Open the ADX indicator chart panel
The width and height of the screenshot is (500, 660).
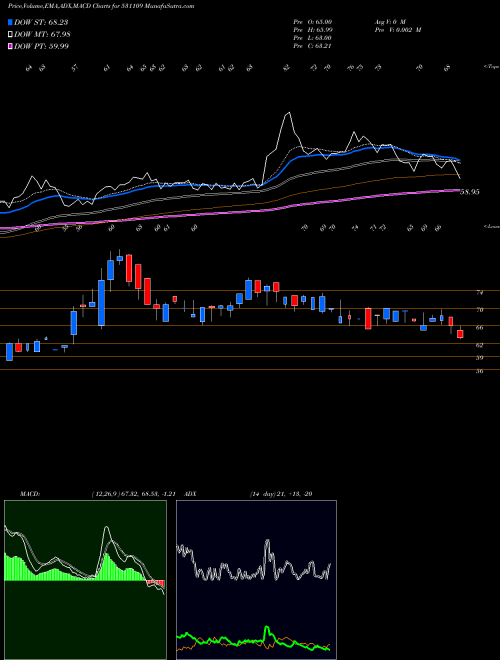(256, 580)
